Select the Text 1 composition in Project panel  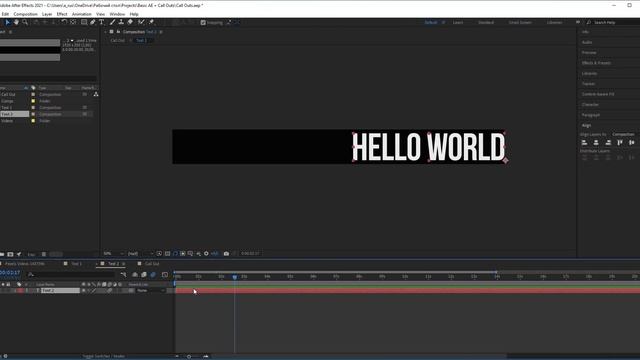(6, 108)
